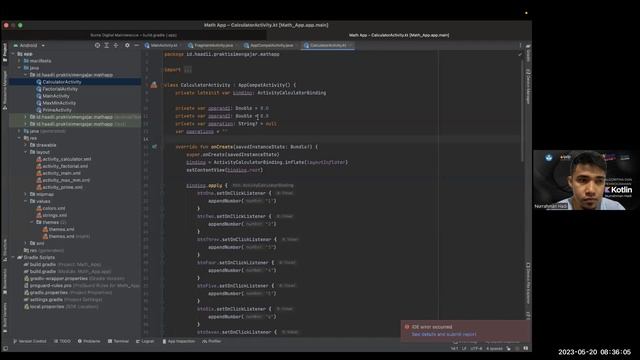Open the Structure side stripe button

(5, 251)
